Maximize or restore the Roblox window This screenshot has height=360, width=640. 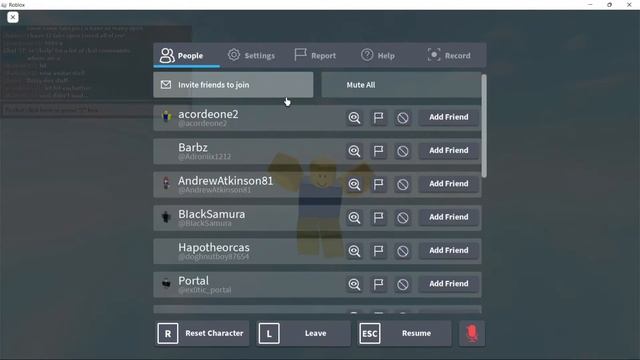609,5
